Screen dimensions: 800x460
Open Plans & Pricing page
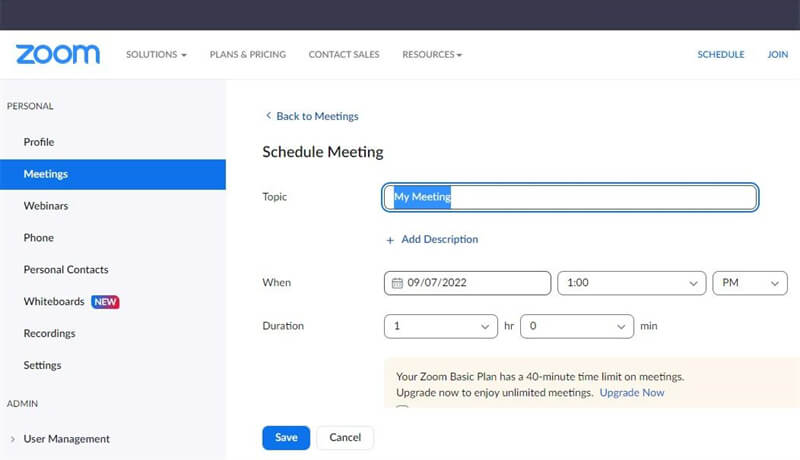(x=247, y=54)
